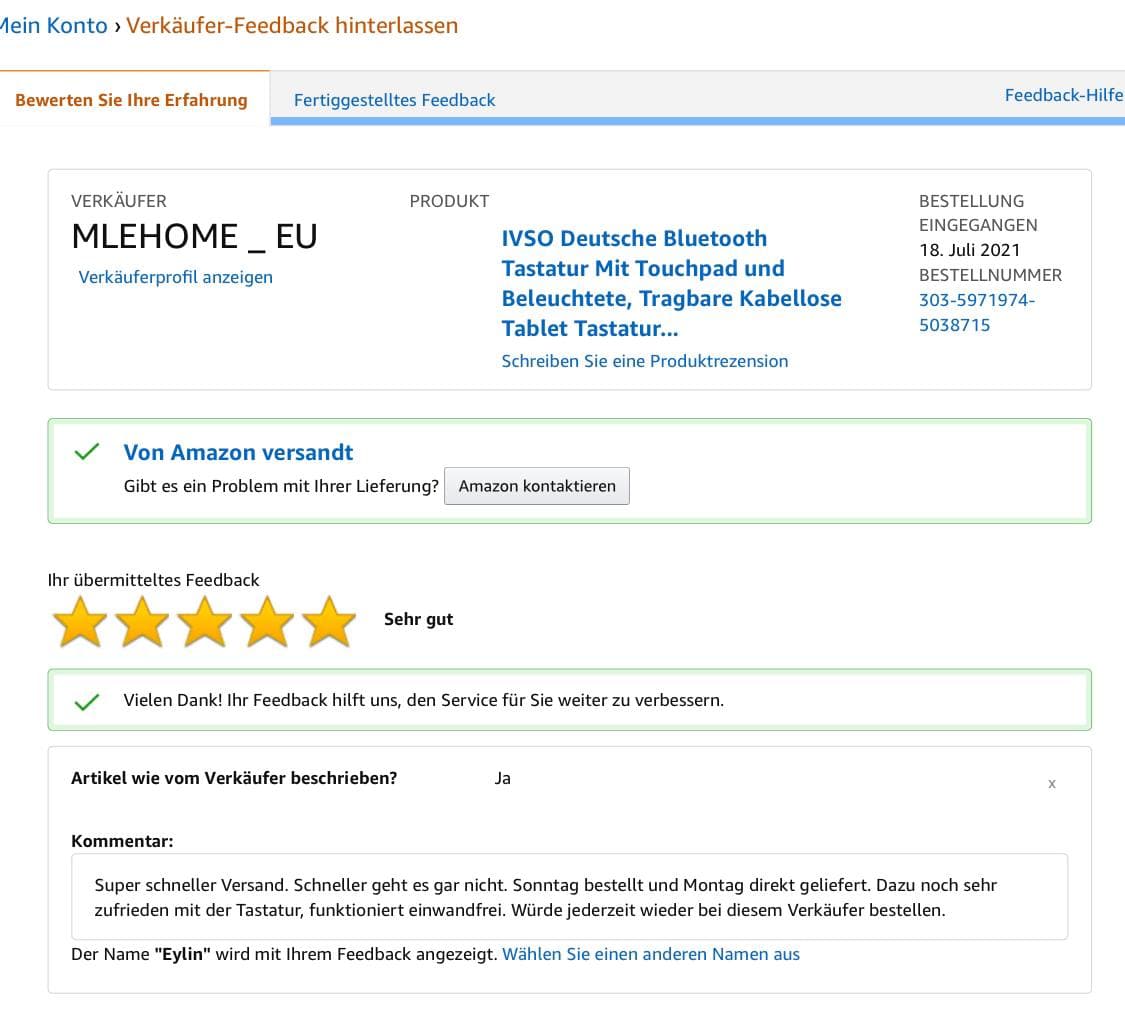Click the Von Amazon versandt heading

(x=238, y=452)
